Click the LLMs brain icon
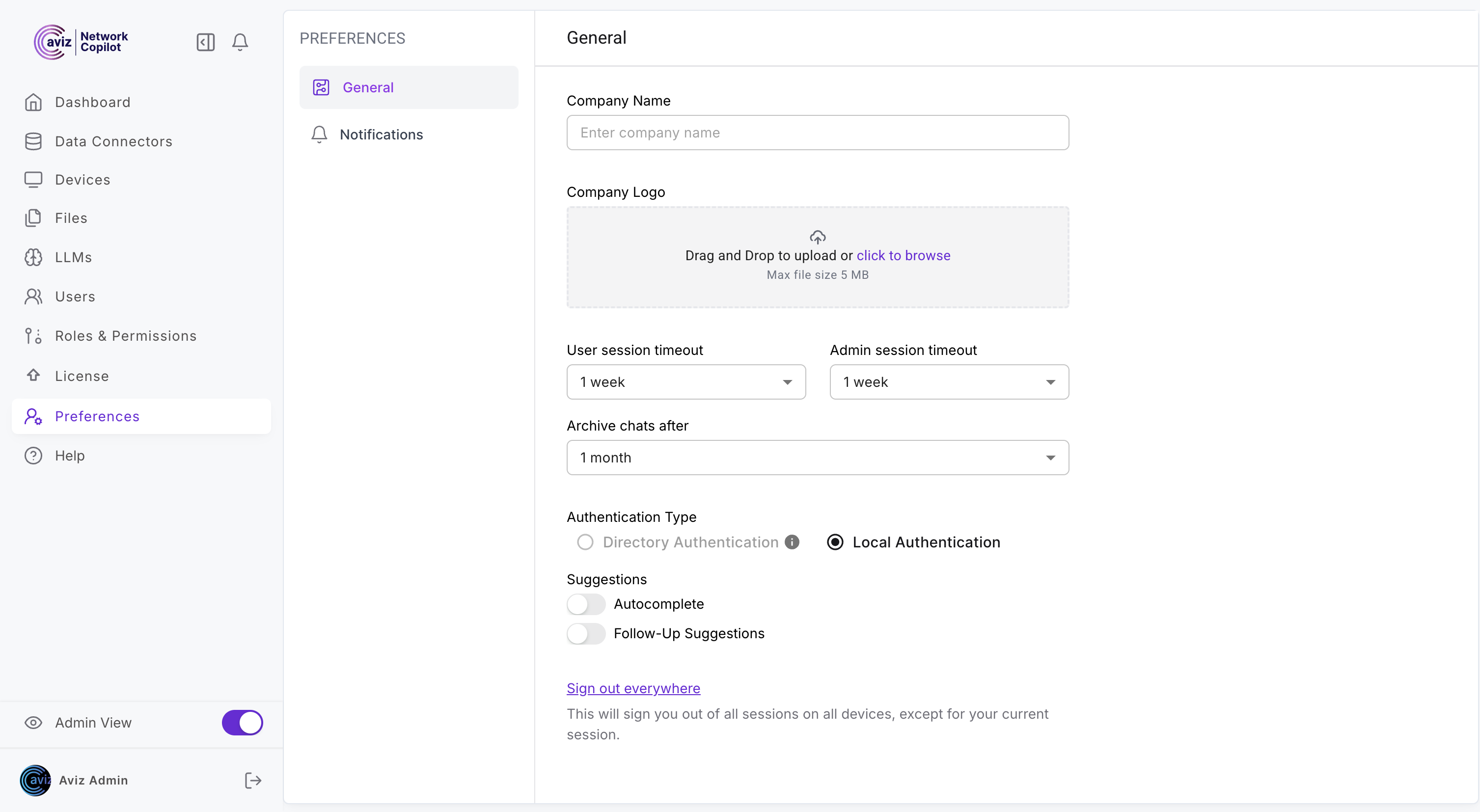 pos(33,257)
